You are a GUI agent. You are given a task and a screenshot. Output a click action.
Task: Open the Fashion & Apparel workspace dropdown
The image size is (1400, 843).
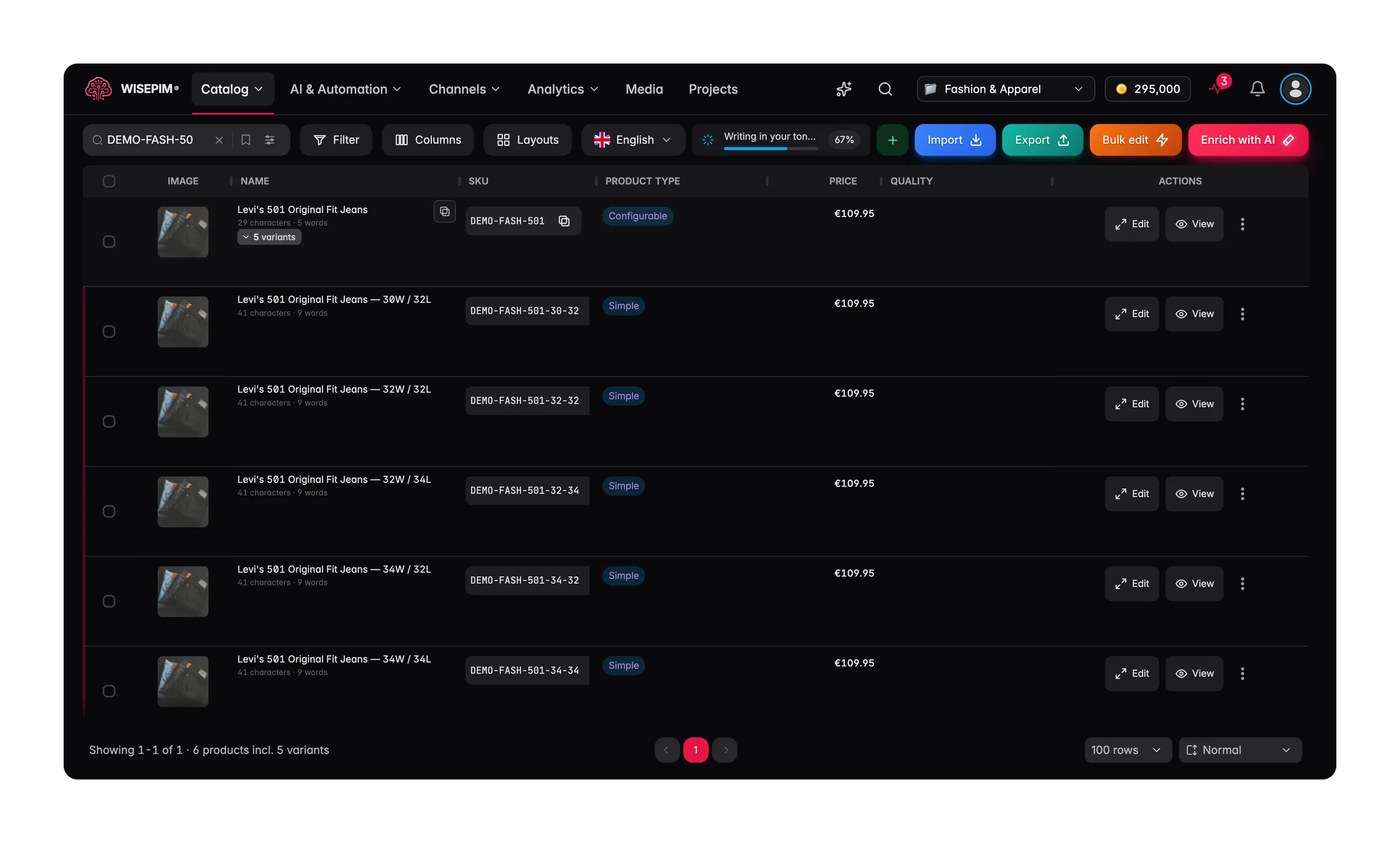pyautogui.click(x=1005, y=89)
